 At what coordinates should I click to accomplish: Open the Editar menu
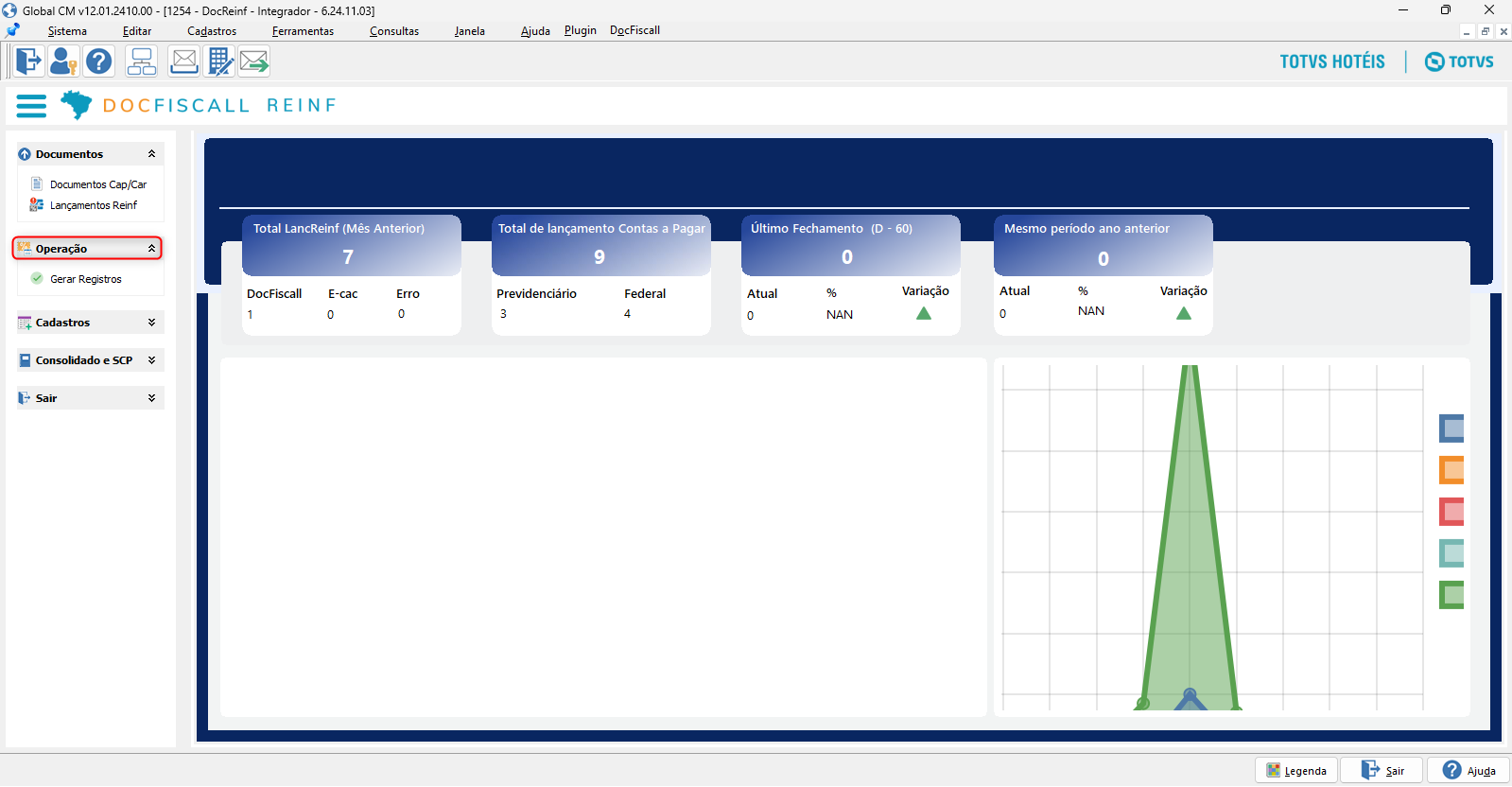point(137,31)
